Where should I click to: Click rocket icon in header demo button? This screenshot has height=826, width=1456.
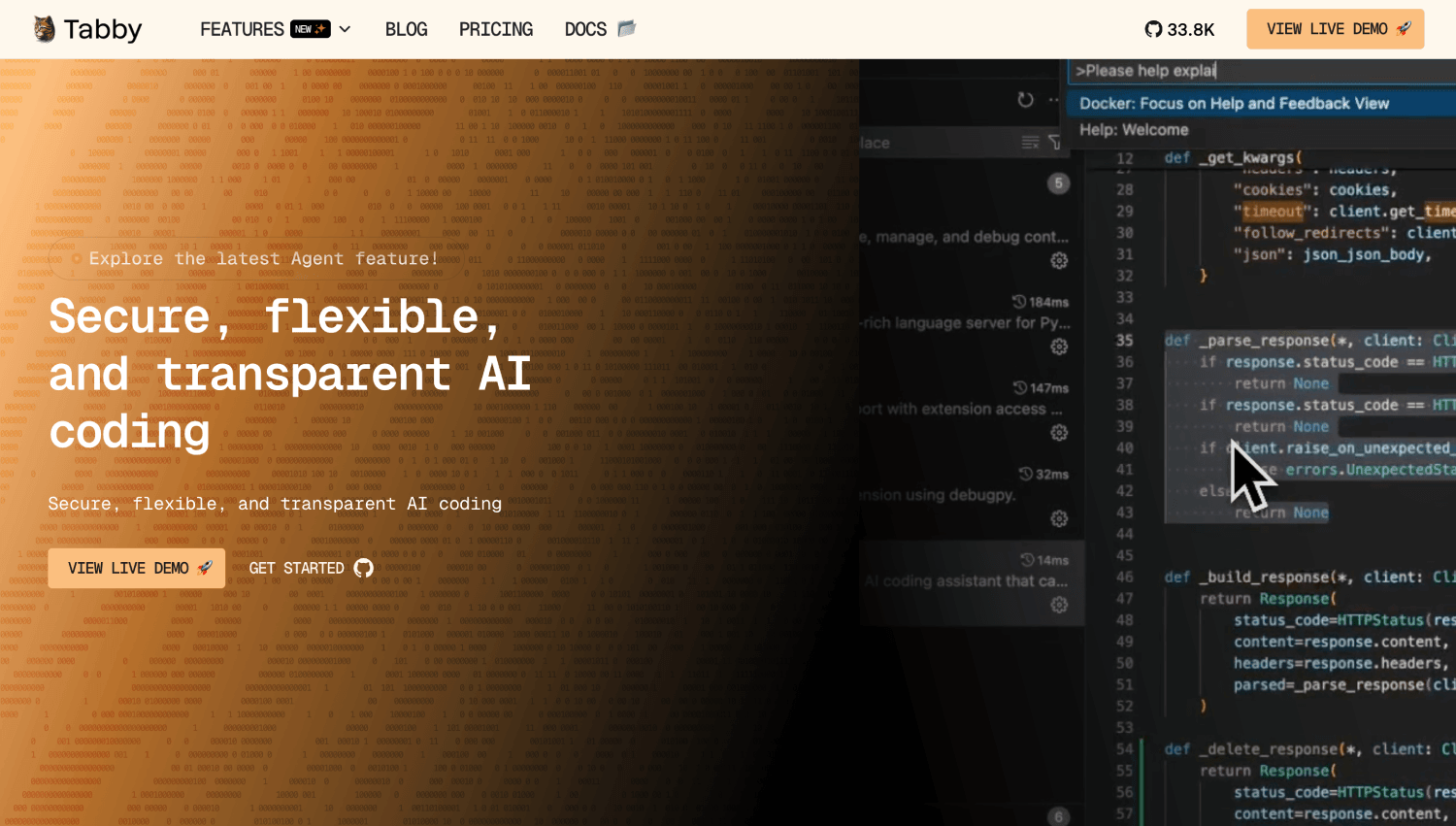tap(1404, 28)
